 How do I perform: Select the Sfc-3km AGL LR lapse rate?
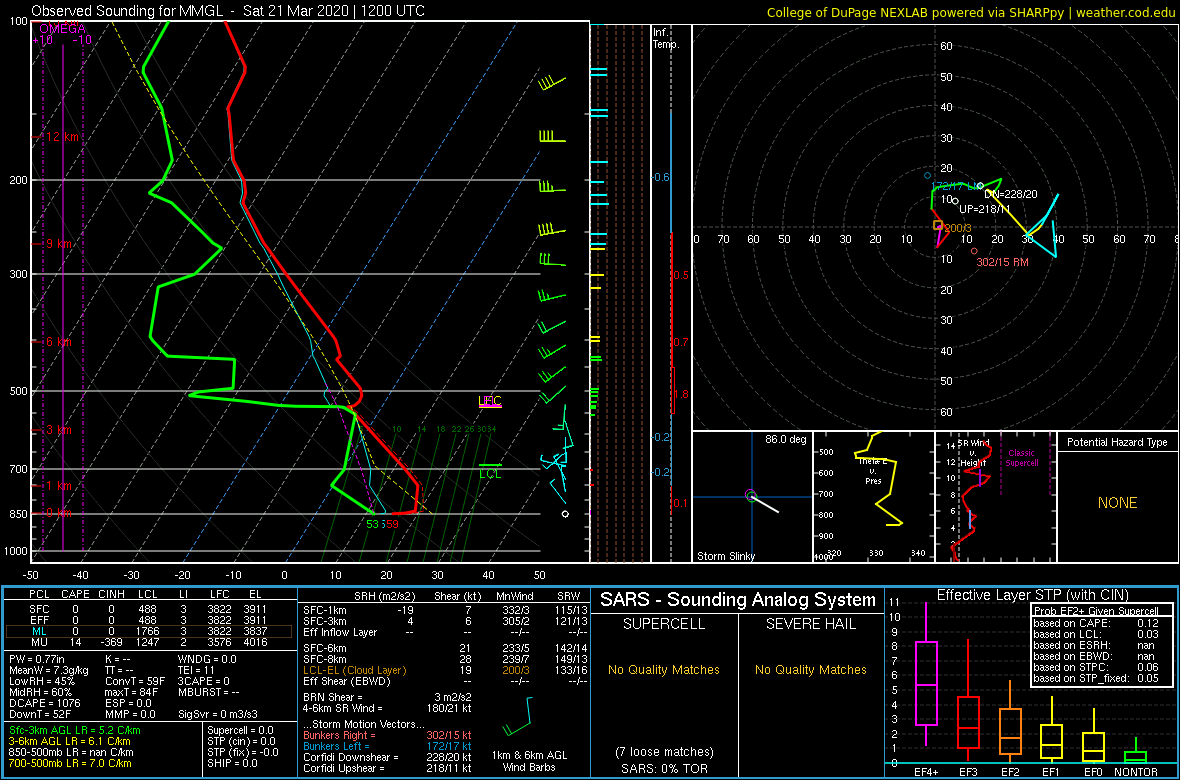click(x=75, y=730)
